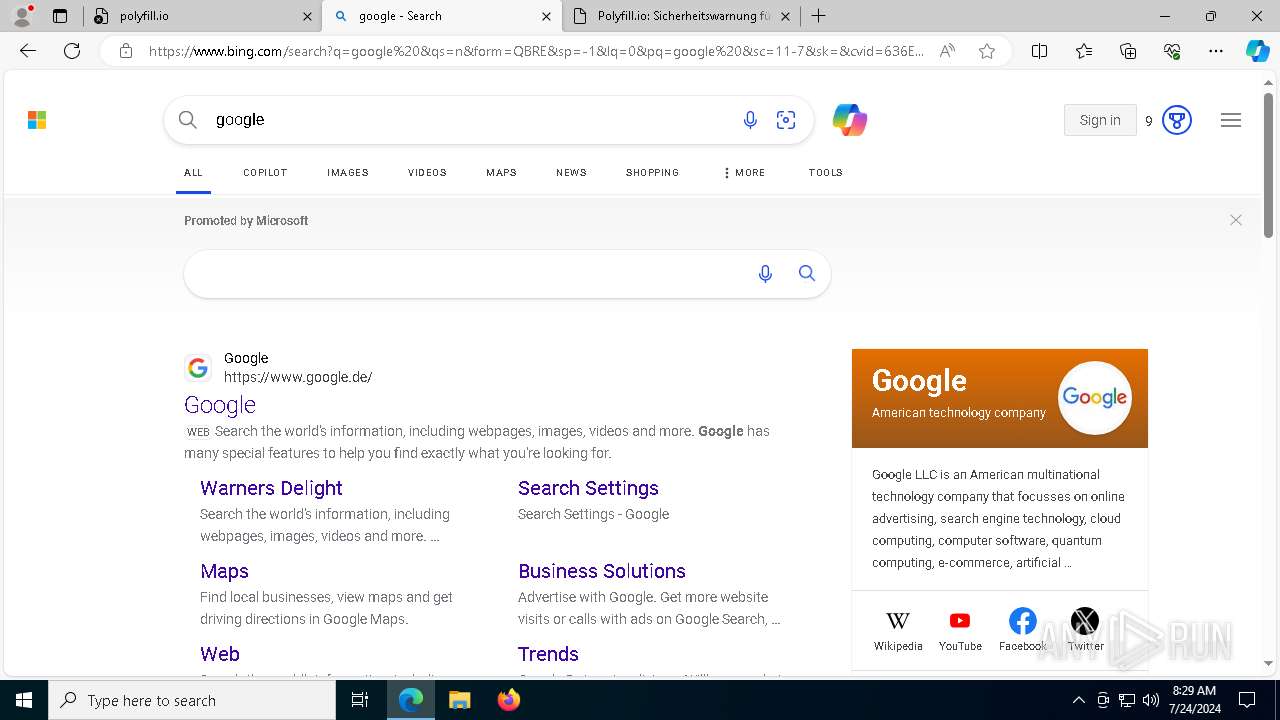Add this page to favorites star
The image size is (1280, 720).
click(987, 51)
